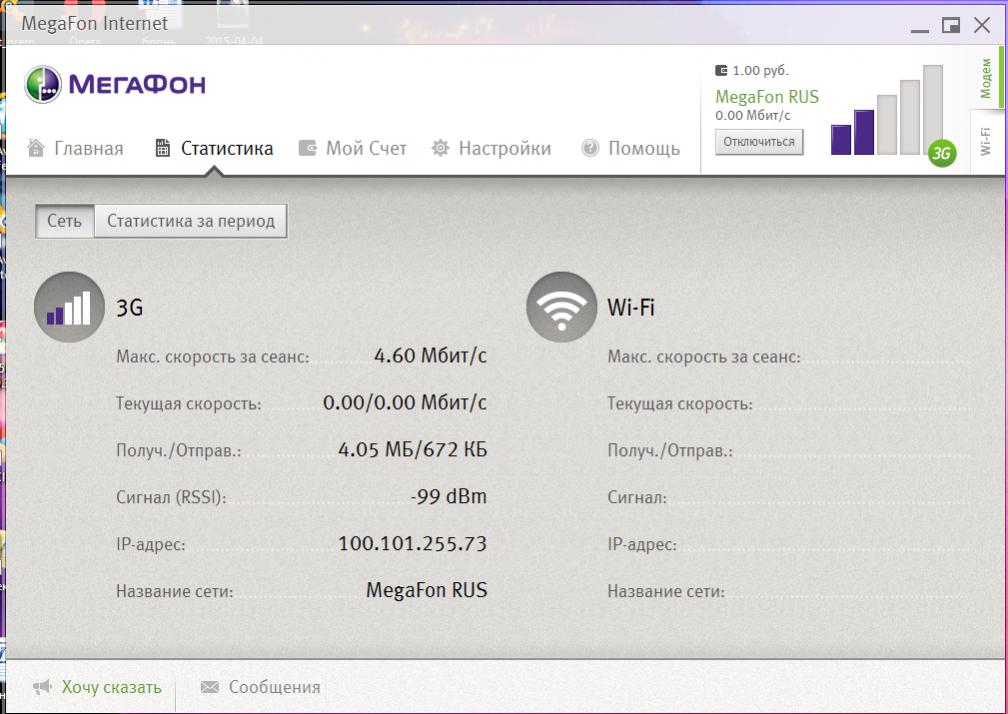
Task: Click the gear icon beside Настройки
Action: pos(440,148)
